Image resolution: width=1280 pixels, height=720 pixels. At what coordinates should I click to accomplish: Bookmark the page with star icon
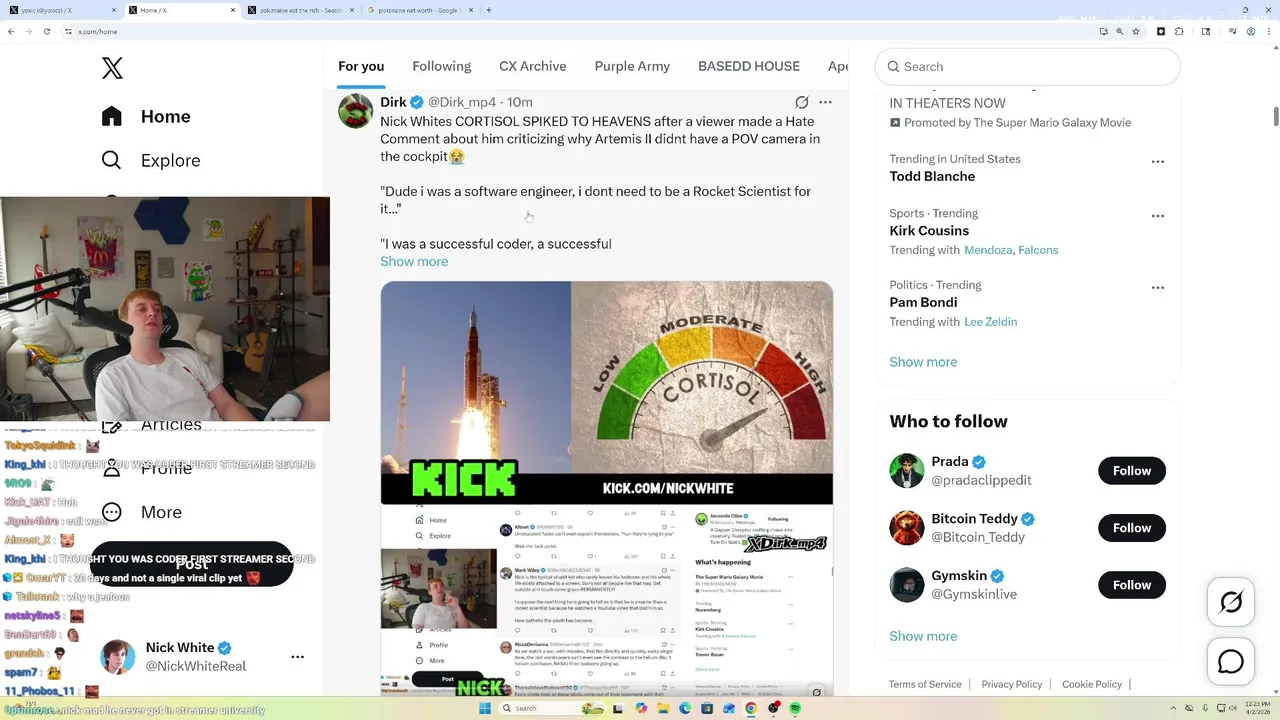(x=1136, y=31)
